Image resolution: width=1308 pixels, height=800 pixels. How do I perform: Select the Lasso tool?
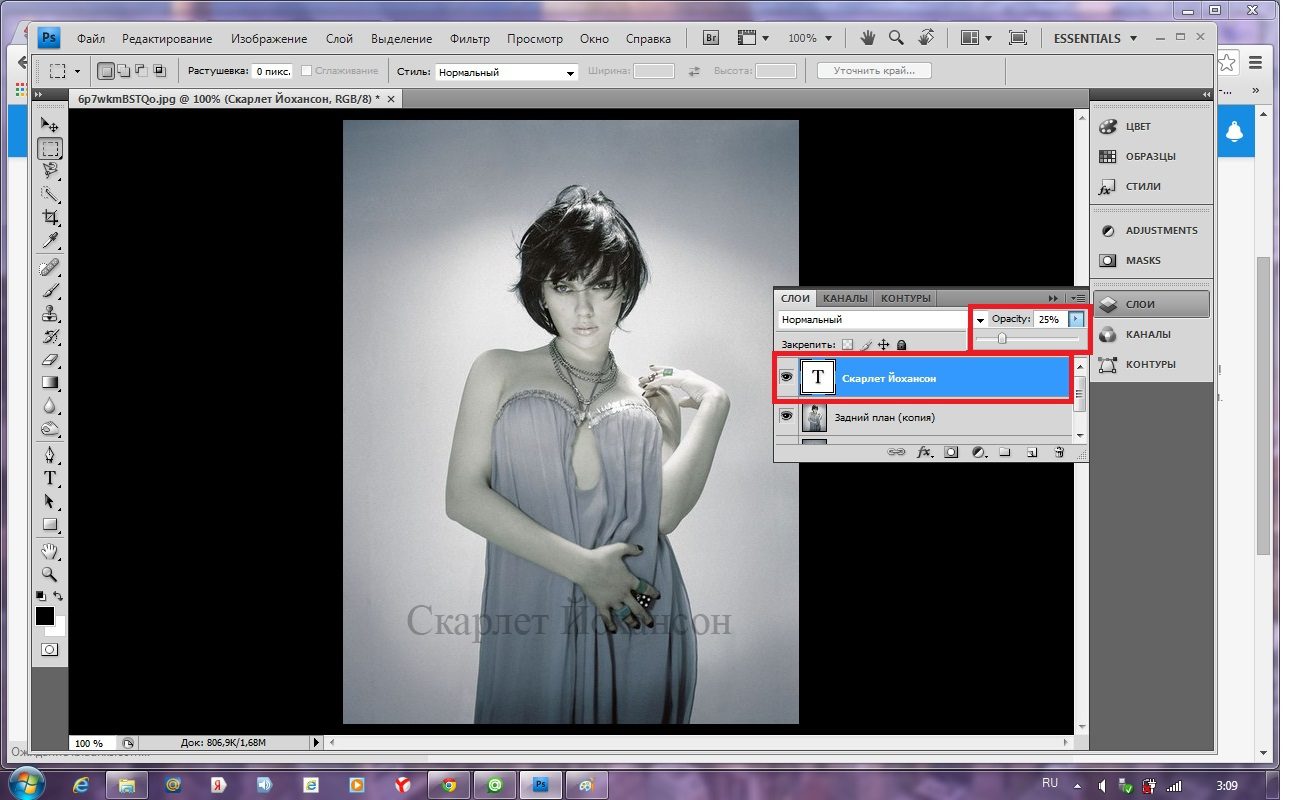coord(49,171)
